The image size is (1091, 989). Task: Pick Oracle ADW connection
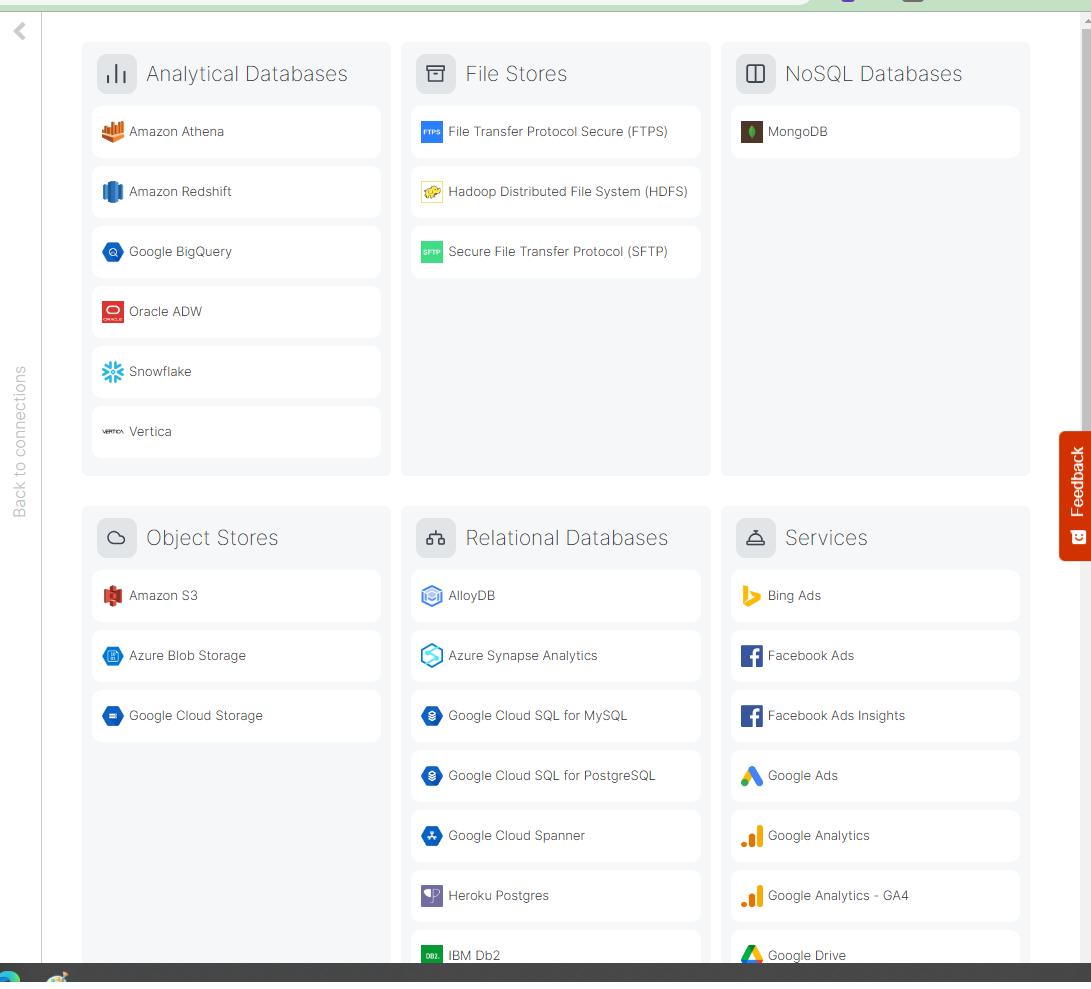(237, 312)
